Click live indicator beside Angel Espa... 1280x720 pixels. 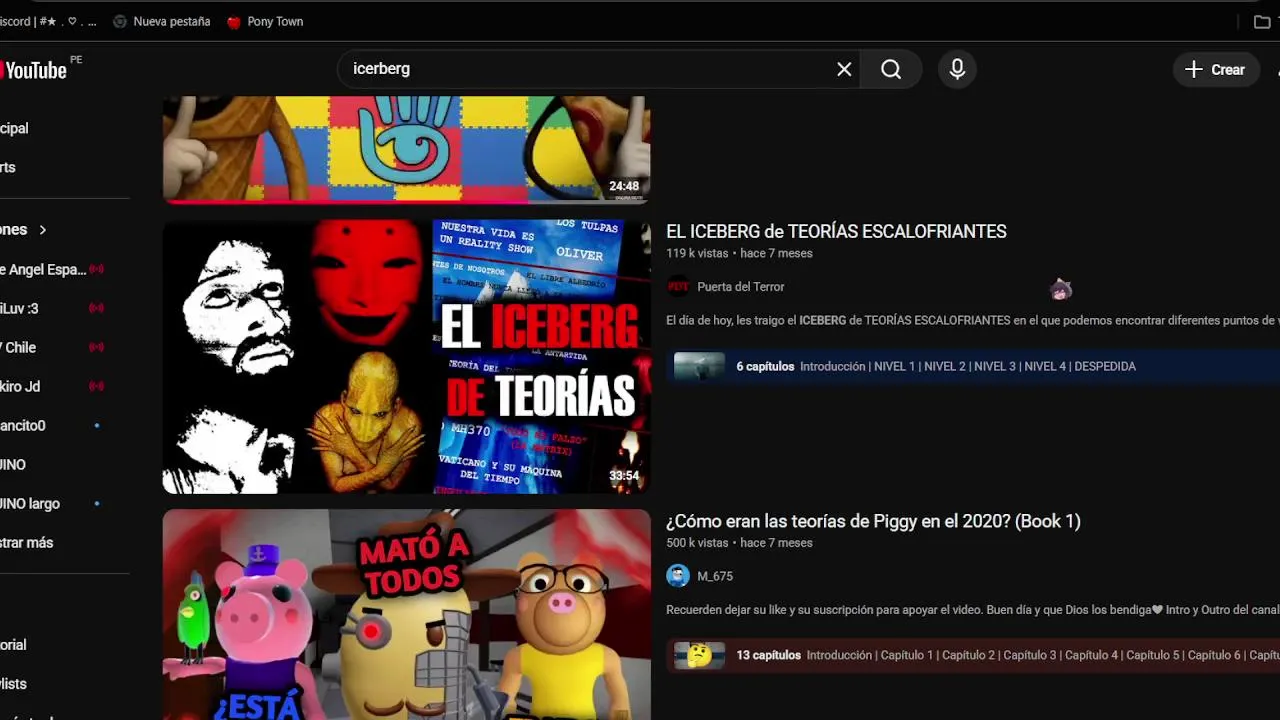96,269
